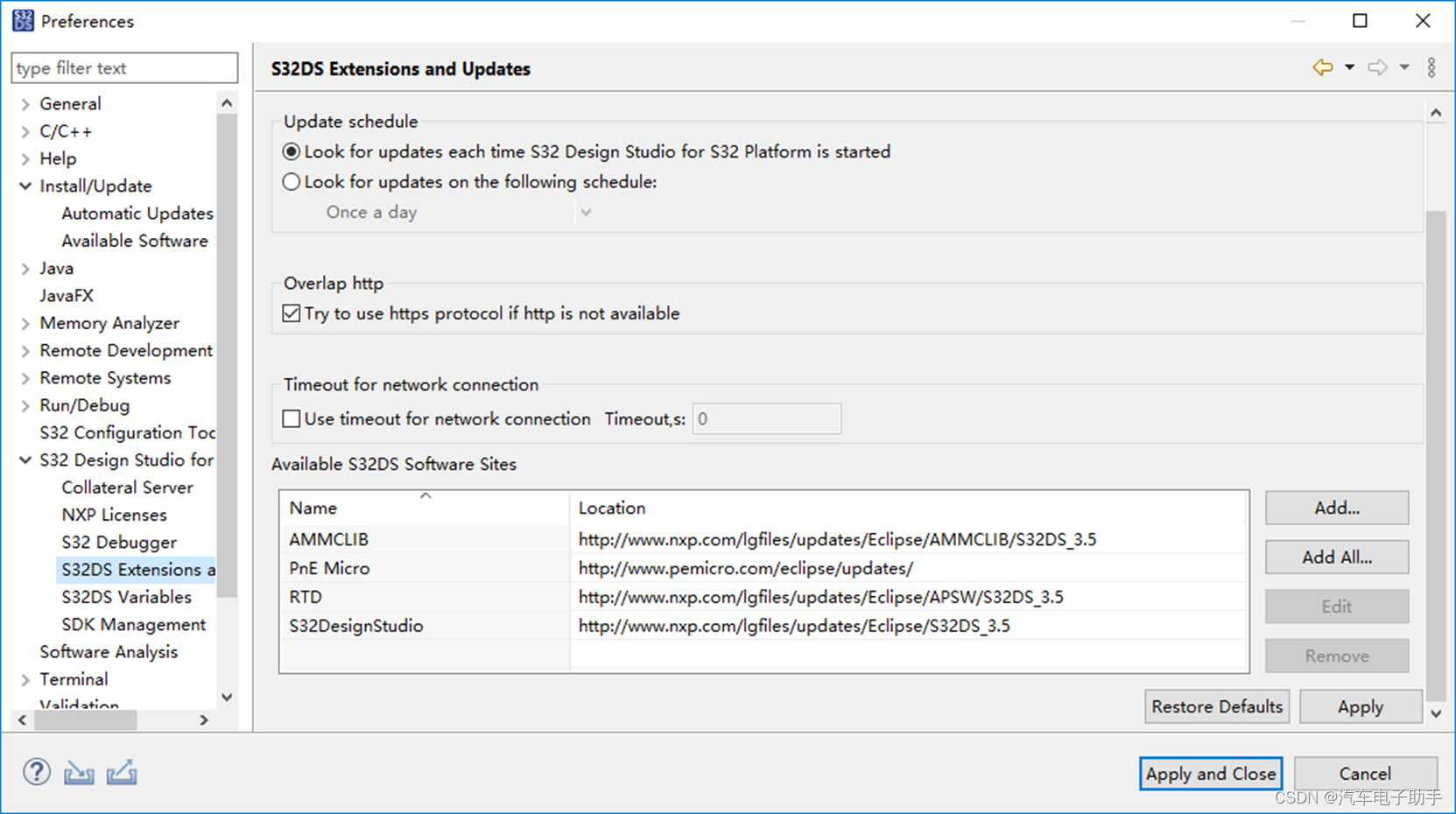Select SDK Management in the tree

click(x=133, y=625)
